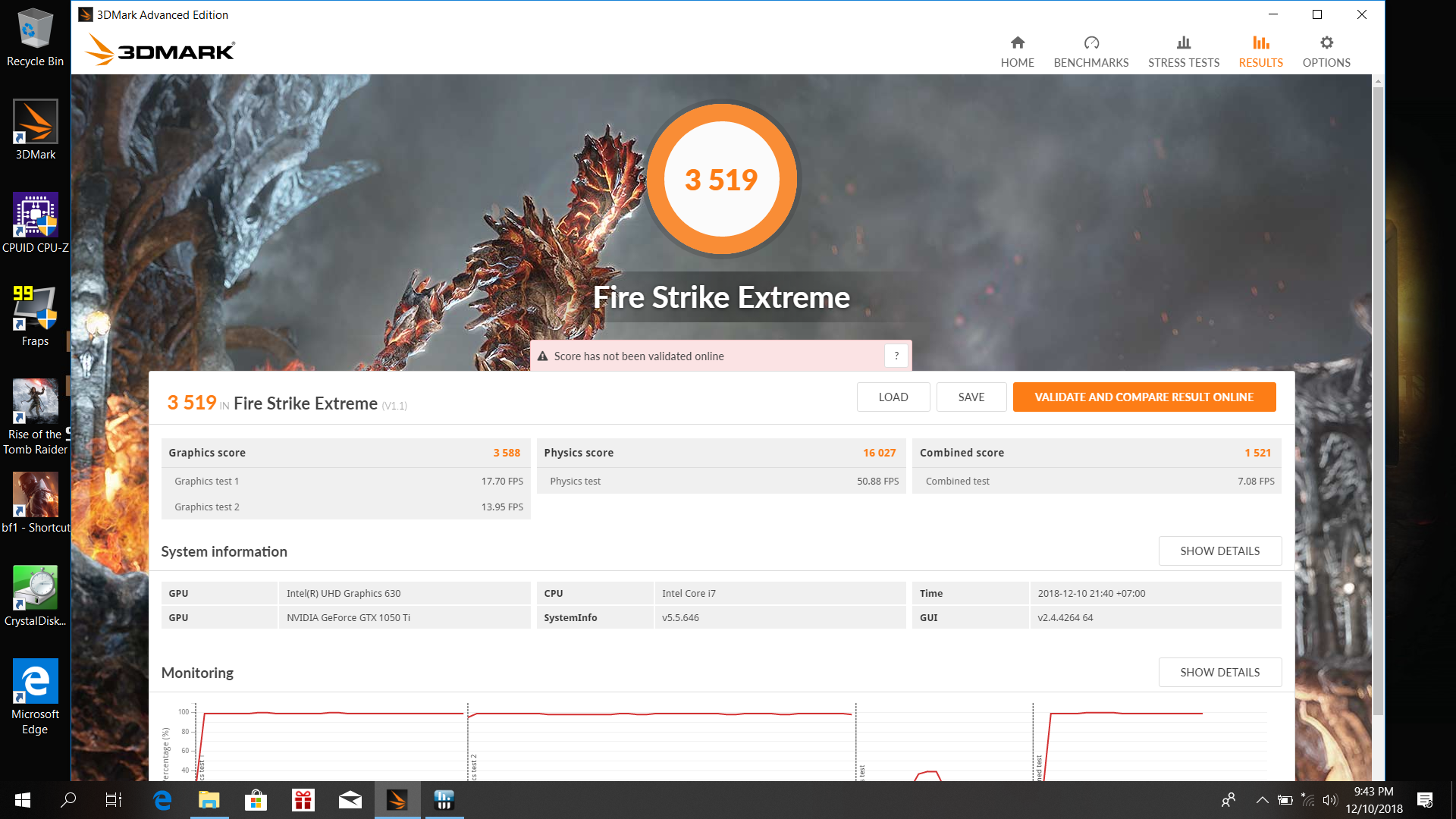Open Microsoft Store from taskbar

pyautogui.click(x=256, y=800)
